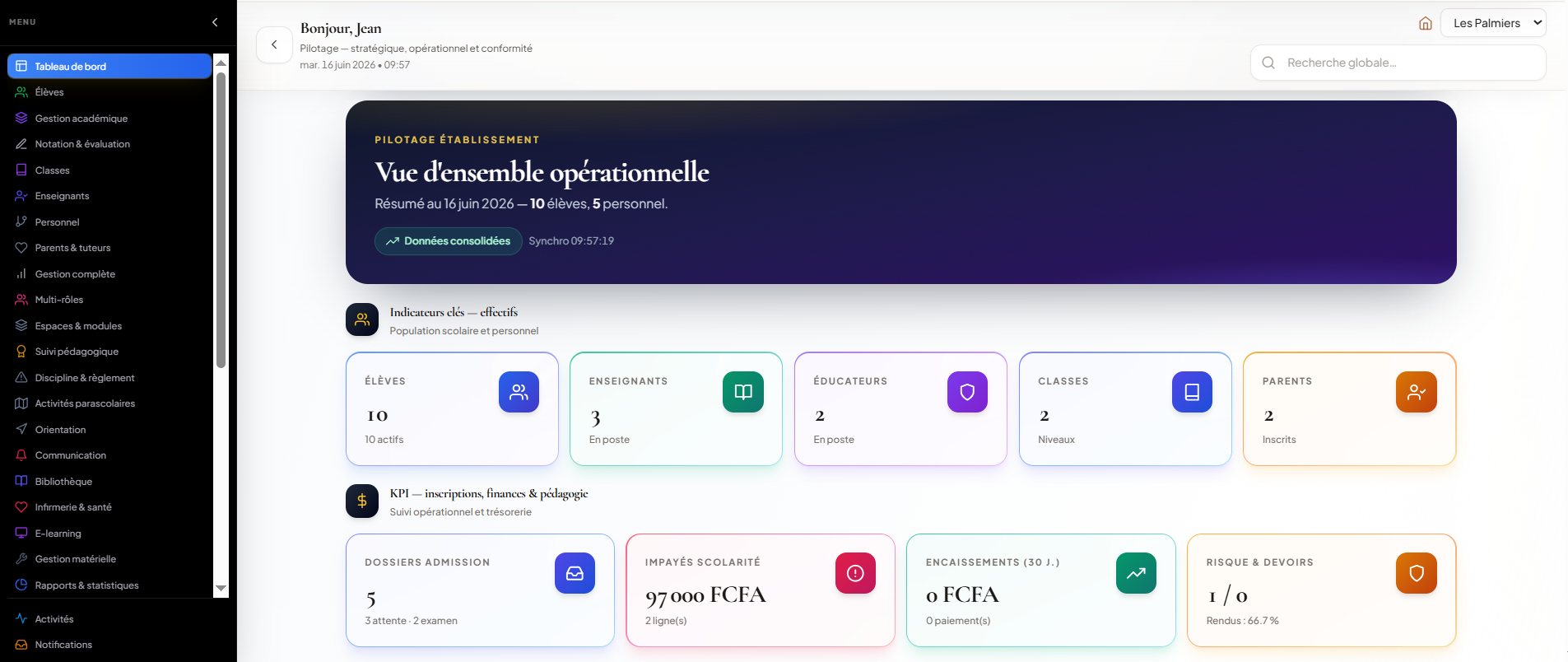Click the red Impayés Scolarité alert icon
1568x662 pixels.
(x=855, y=573)
